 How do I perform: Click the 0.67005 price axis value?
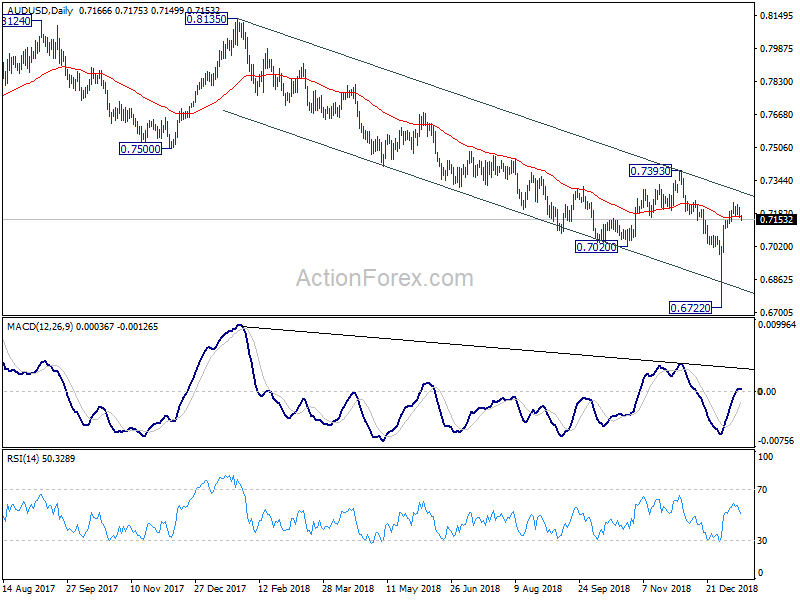point(777,312)
